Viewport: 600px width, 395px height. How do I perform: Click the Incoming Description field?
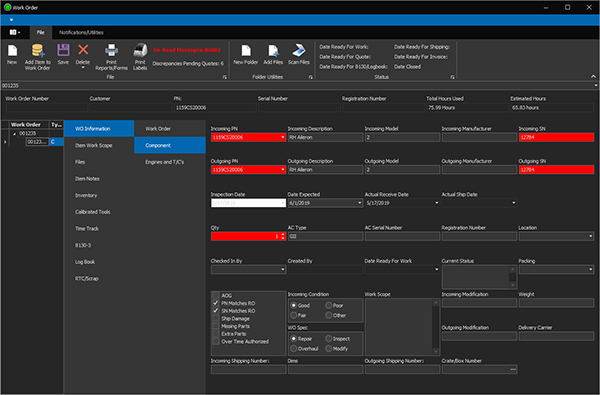coord(325,137)
